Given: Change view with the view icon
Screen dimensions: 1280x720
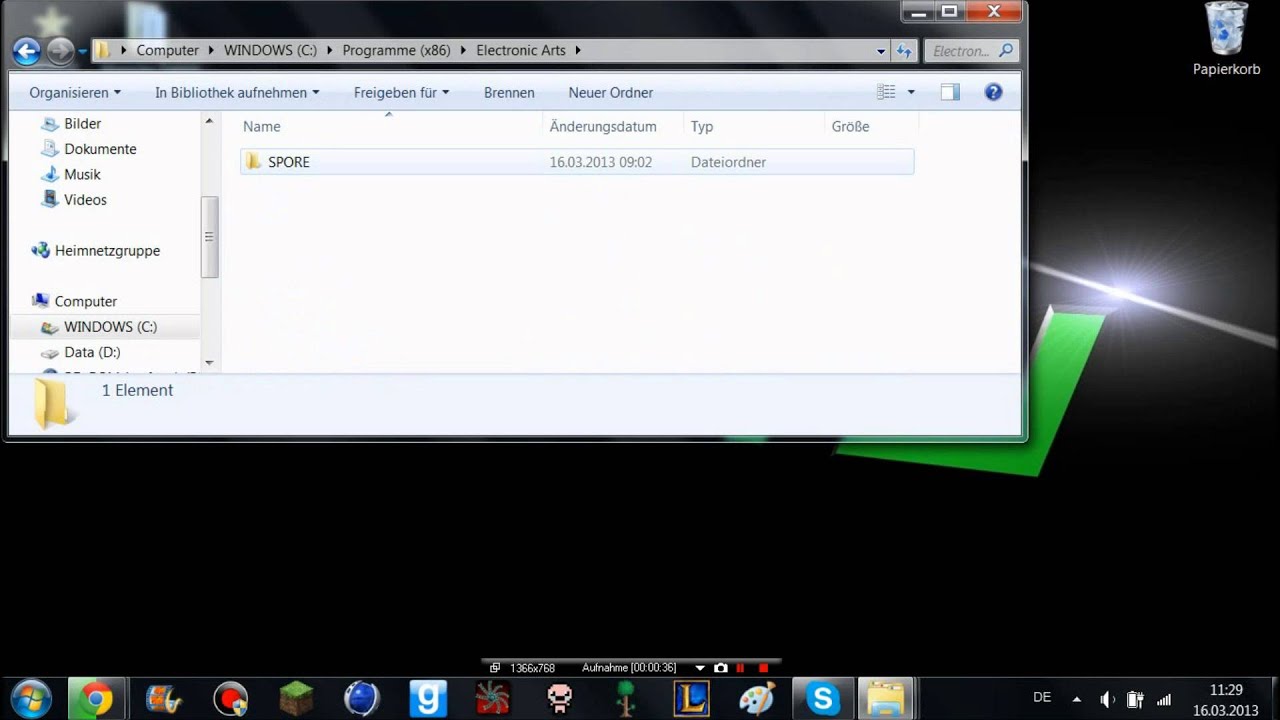Looking at the screenshot, I should pos(886,92).
